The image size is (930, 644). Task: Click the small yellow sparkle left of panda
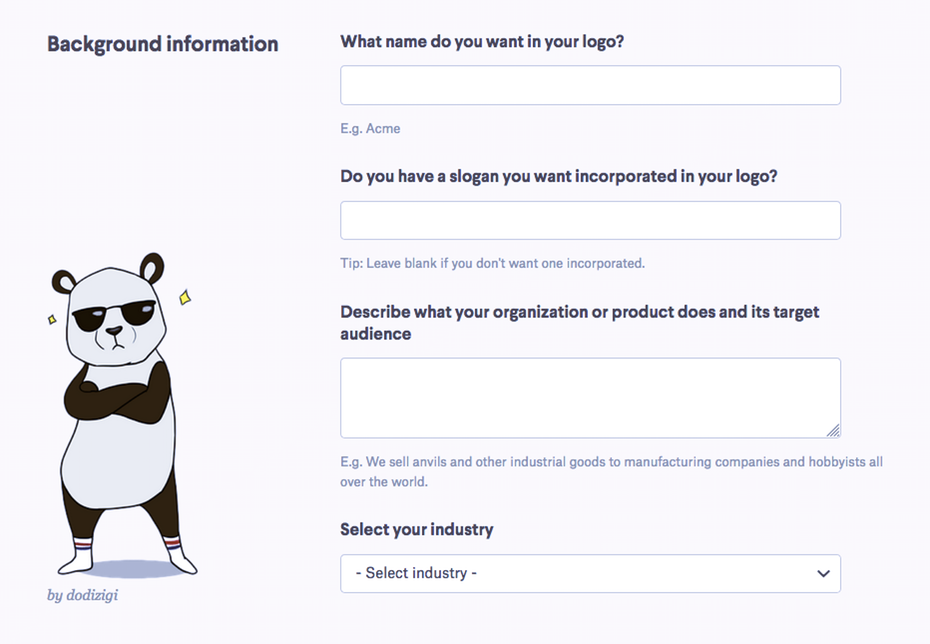pos(52,320)
